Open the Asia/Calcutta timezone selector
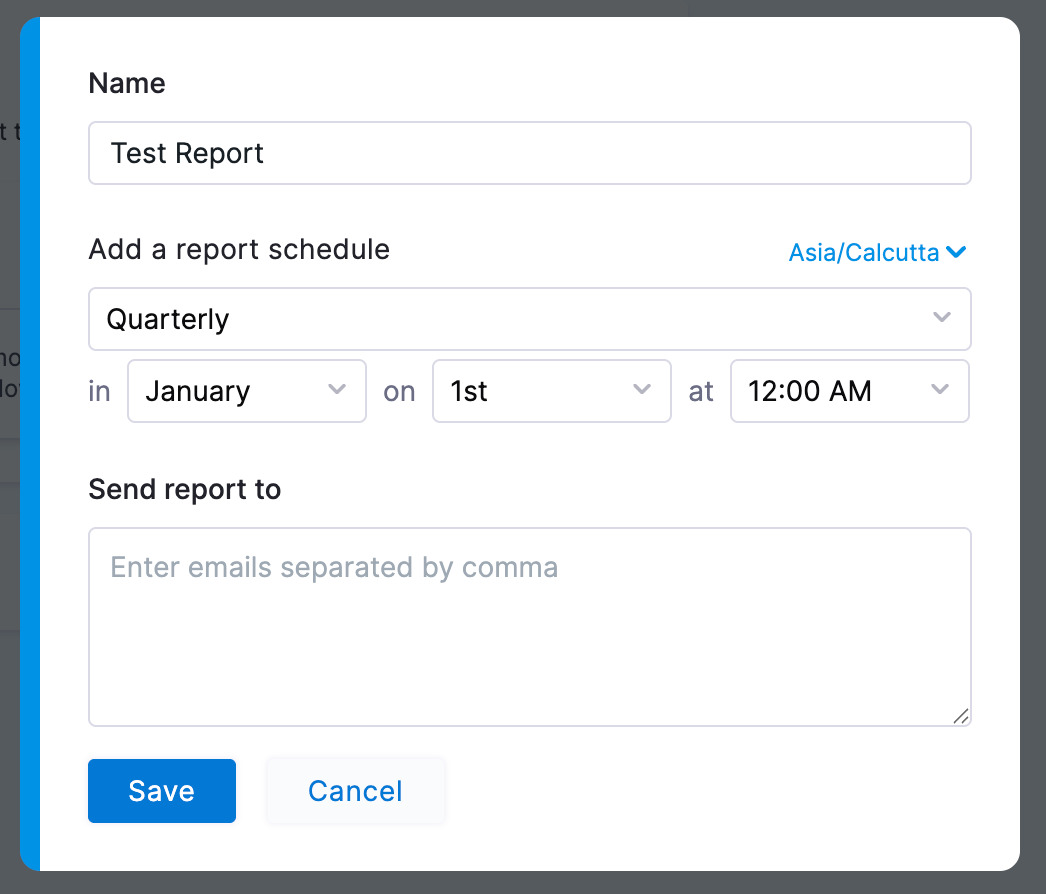 click(865, 253)
